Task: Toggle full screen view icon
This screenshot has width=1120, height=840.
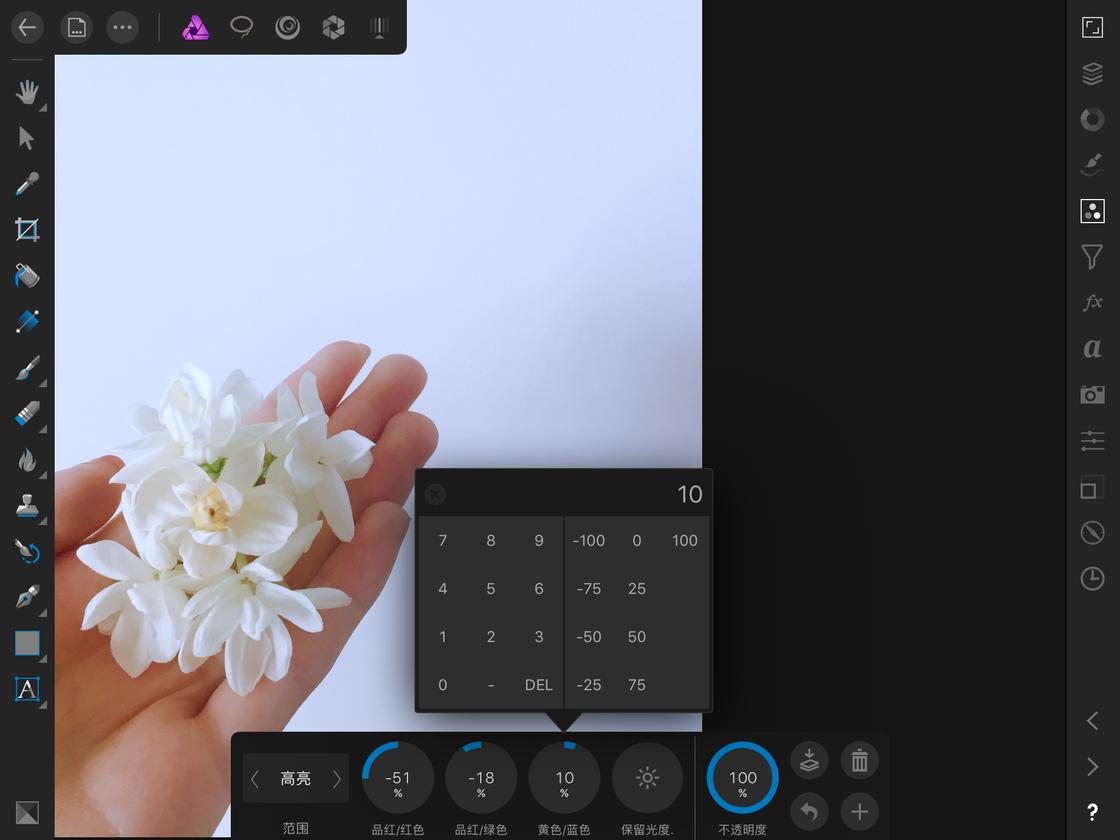Action: pyautogui.click(x=1092, y=27)
